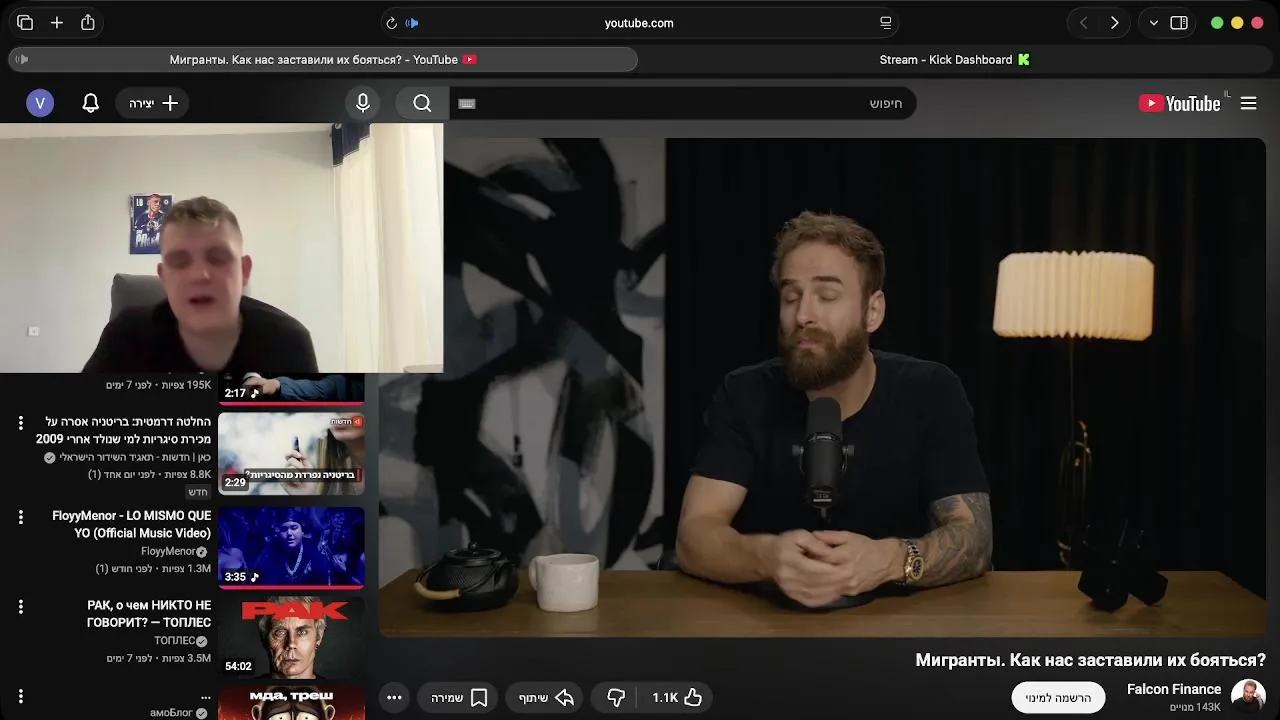Open options menu for амоБлог video

click(20, 696)
